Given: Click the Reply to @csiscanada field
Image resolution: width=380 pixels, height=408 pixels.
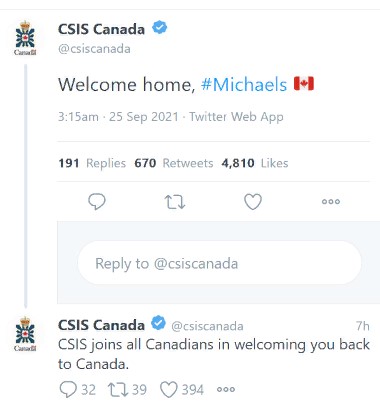Looking at the screenshot, I should coord(220,263).
